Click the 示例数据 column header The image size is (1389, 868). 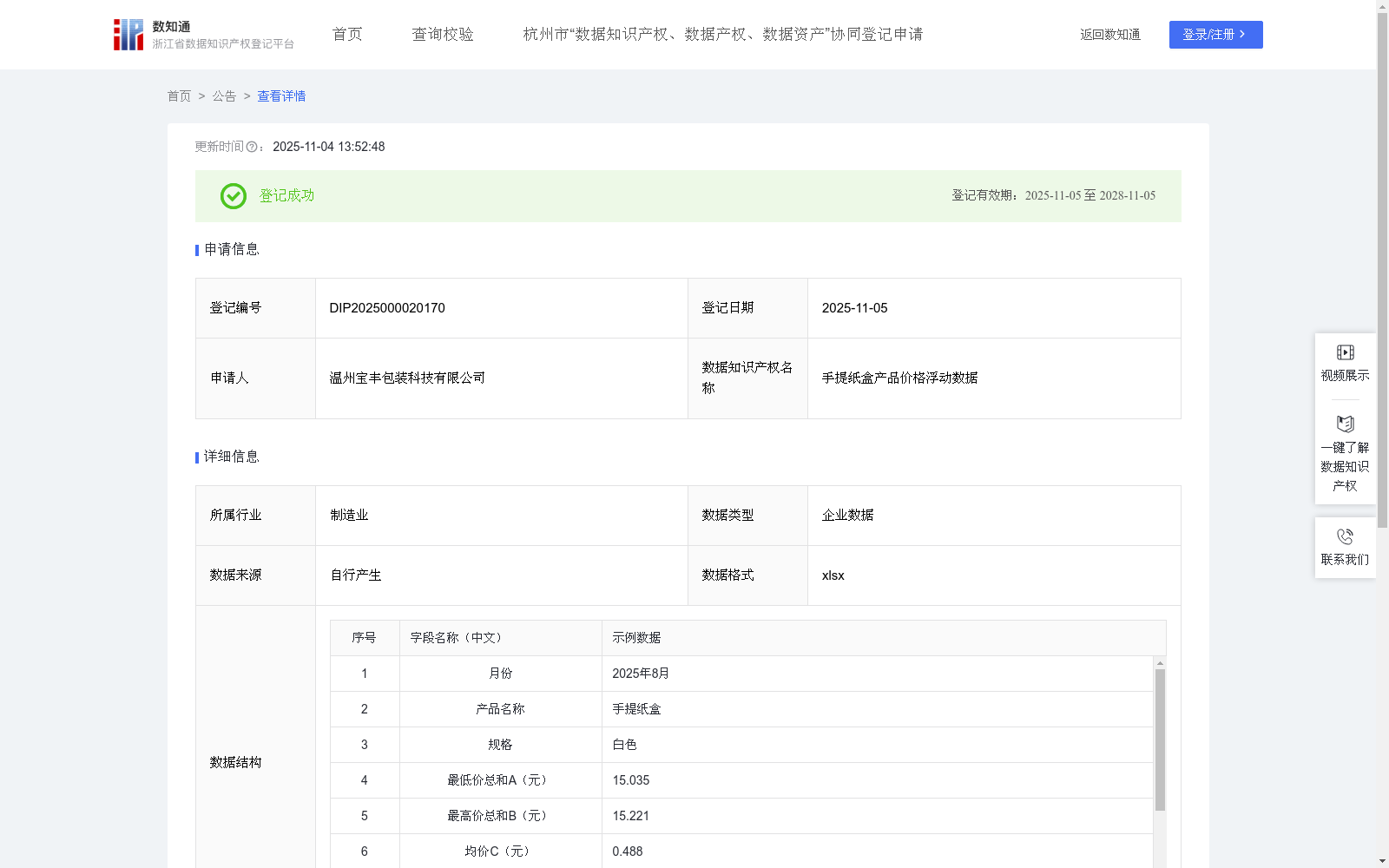coord(884,638)
